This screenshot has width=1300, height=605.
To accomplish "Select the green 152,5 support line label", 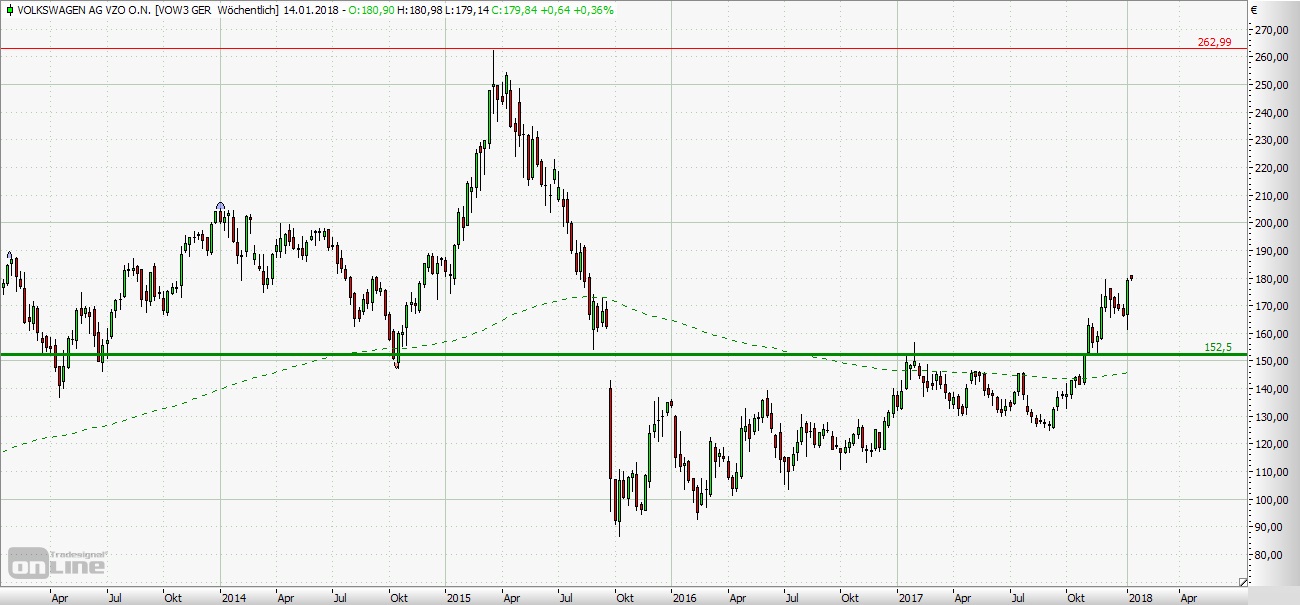I will [1219, 347].
